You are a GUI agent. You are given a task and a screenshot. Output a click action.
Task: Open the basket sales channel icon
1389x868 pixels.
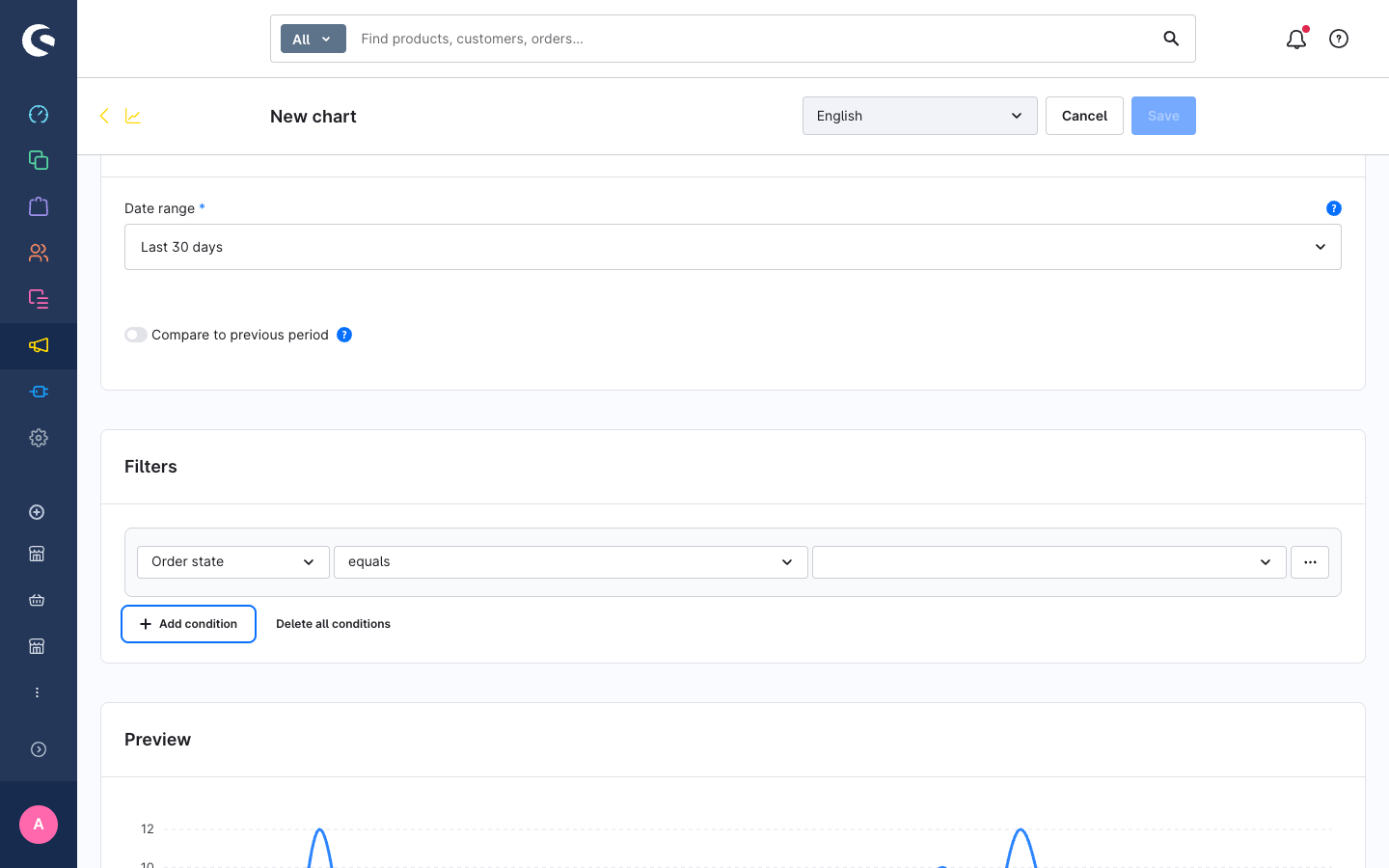[37, 600]
